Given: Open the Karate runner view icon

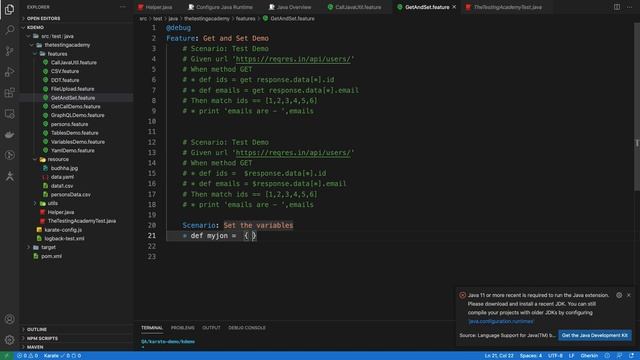Looking at the screenshot, I should click(x=9, y=176).
